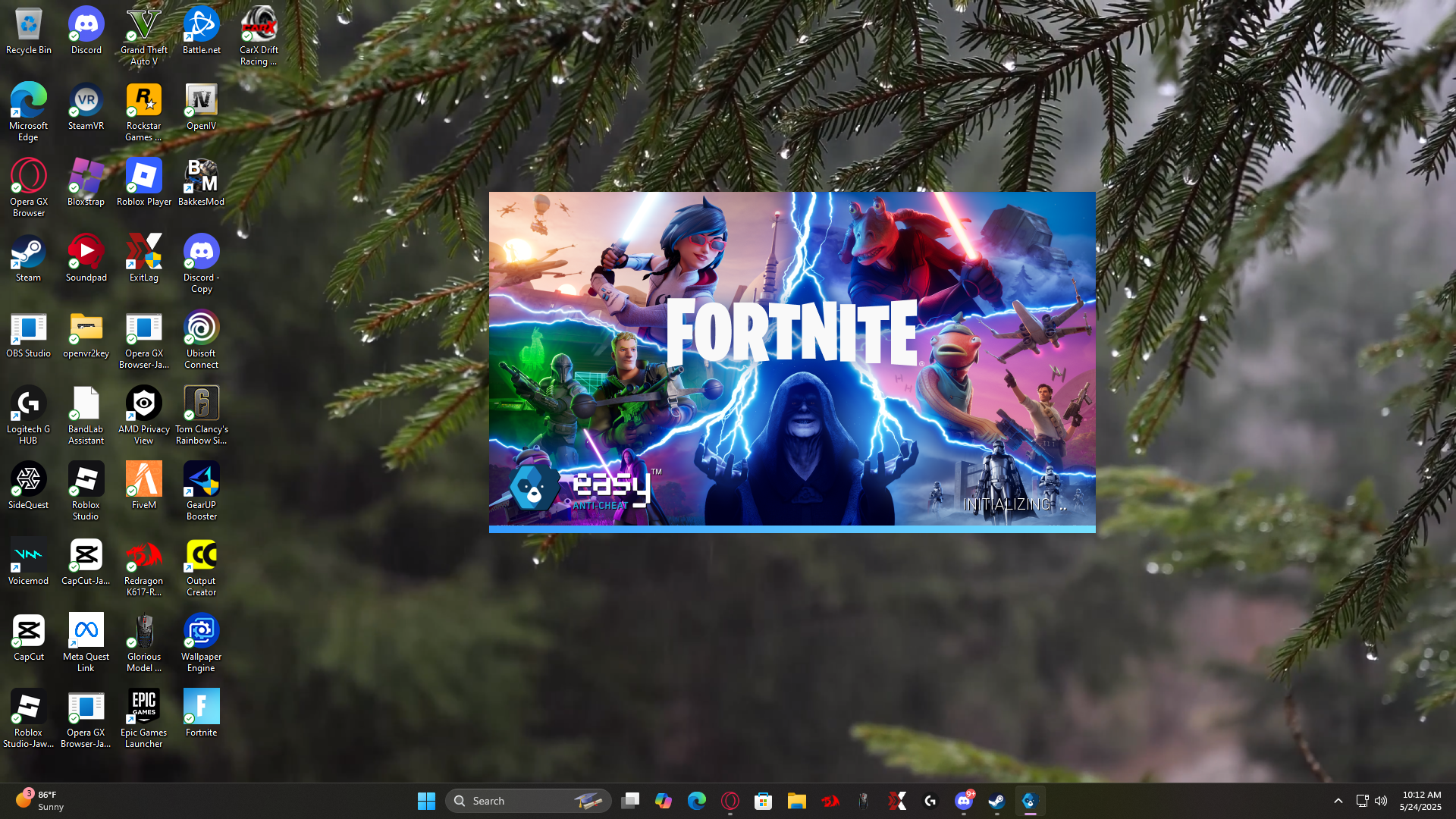Switch to Discord in the taskbar

coord(963,801)
